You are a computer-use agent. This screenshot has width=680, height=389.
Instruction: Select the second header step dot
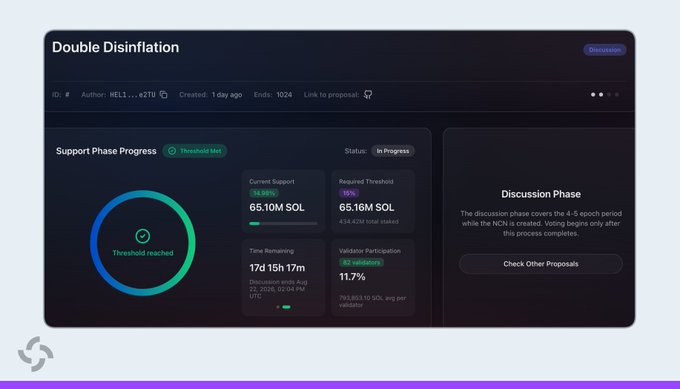pyautogui.click(x=601, y=95)
